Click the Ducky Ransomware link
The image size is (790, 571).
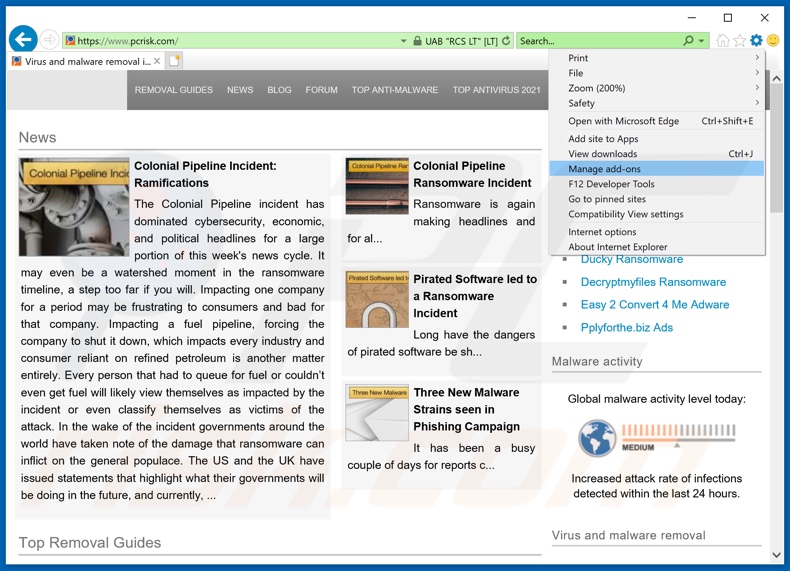[x=632, y=259]
